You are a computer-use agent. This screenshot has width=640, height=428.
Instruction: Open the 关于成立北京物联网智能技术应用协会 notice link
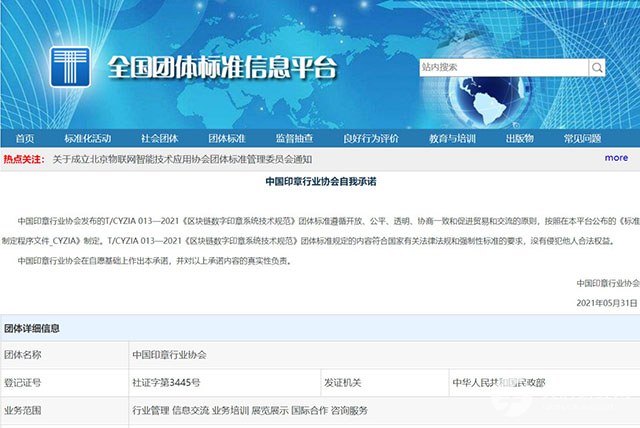(182, 159)
